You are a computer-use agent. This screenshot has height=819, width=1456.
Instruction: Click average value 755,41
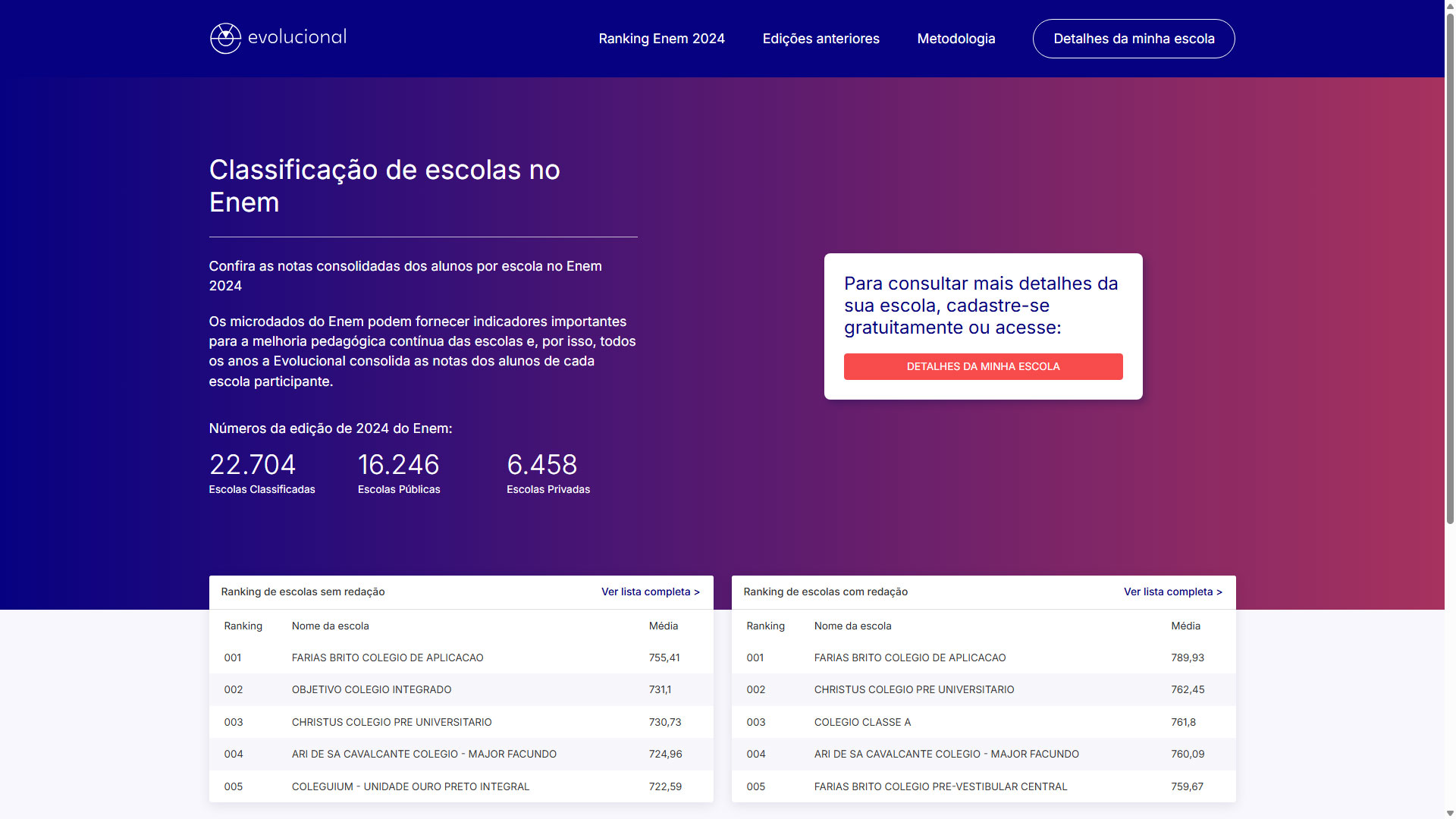tap(664, 657)
